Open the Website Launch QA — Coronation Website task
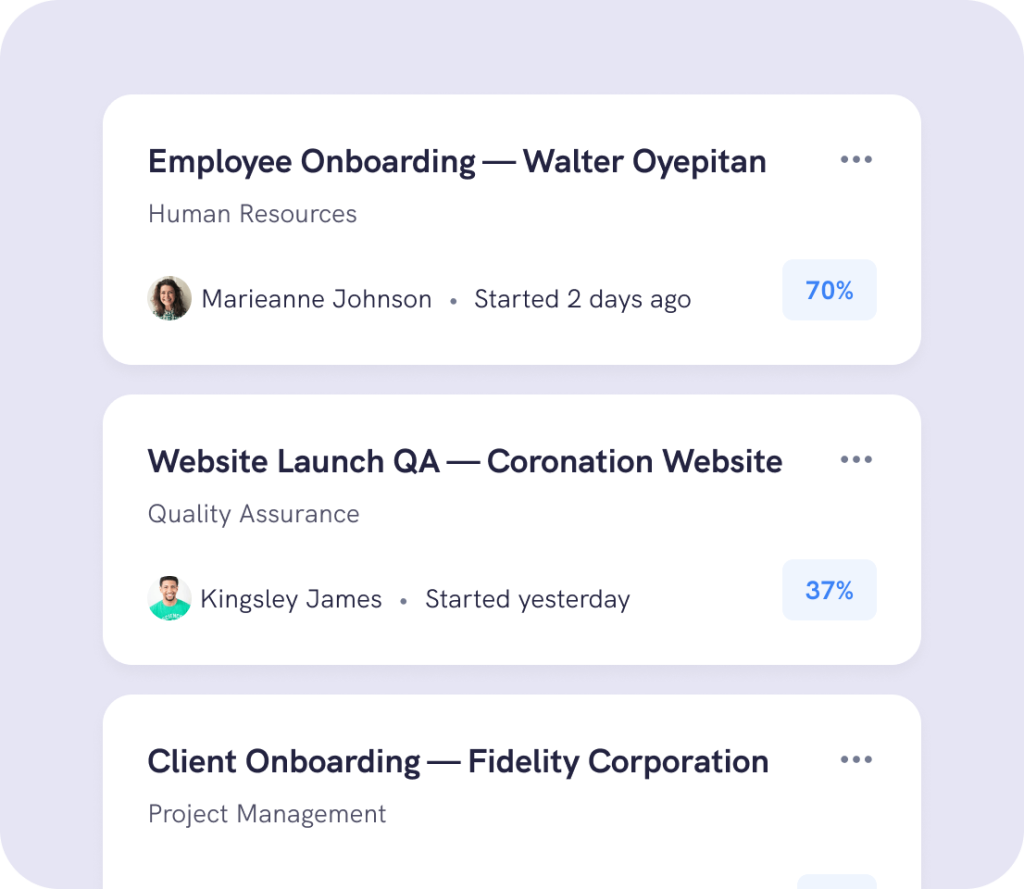Image resolution: width=1024 pixels, height=889 pixels. (x=464, y=461)
